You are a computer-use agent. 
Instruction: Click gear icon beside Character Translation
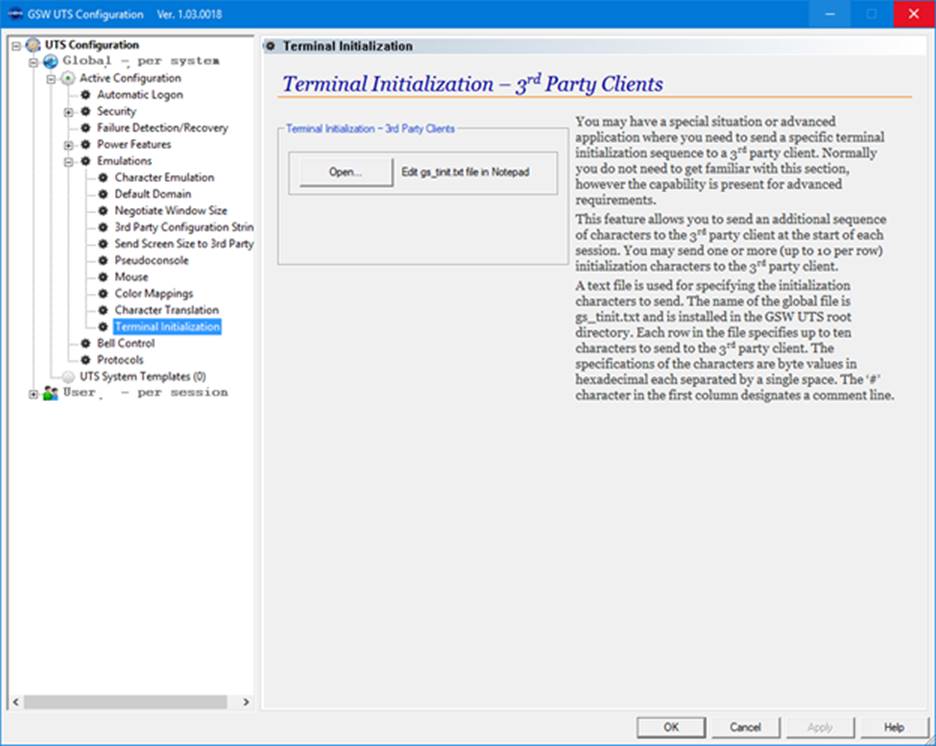103,310
